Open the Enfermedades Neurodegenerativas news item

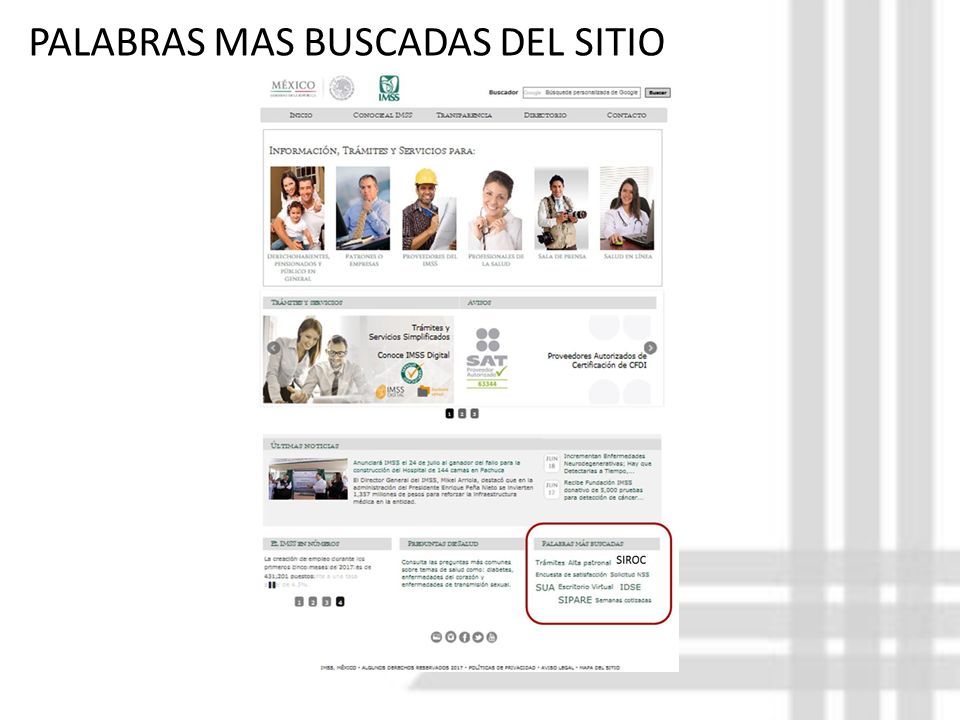pos(607,463)
